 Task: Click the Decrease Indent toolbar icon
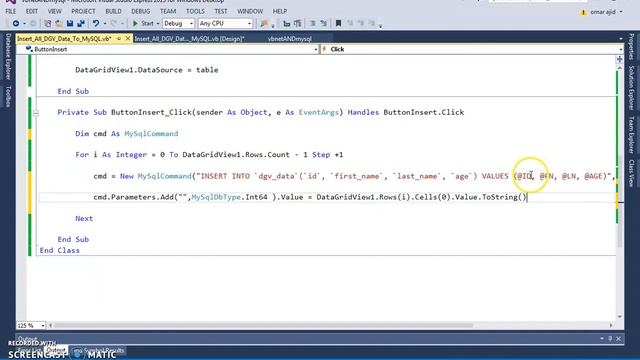(x=287, y=24)
